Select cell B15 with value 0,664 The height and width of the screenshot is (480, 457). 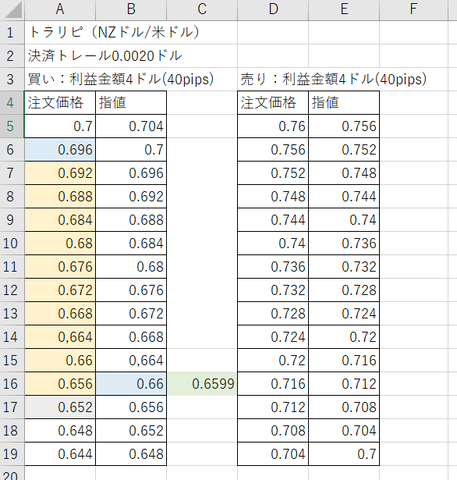131,360
